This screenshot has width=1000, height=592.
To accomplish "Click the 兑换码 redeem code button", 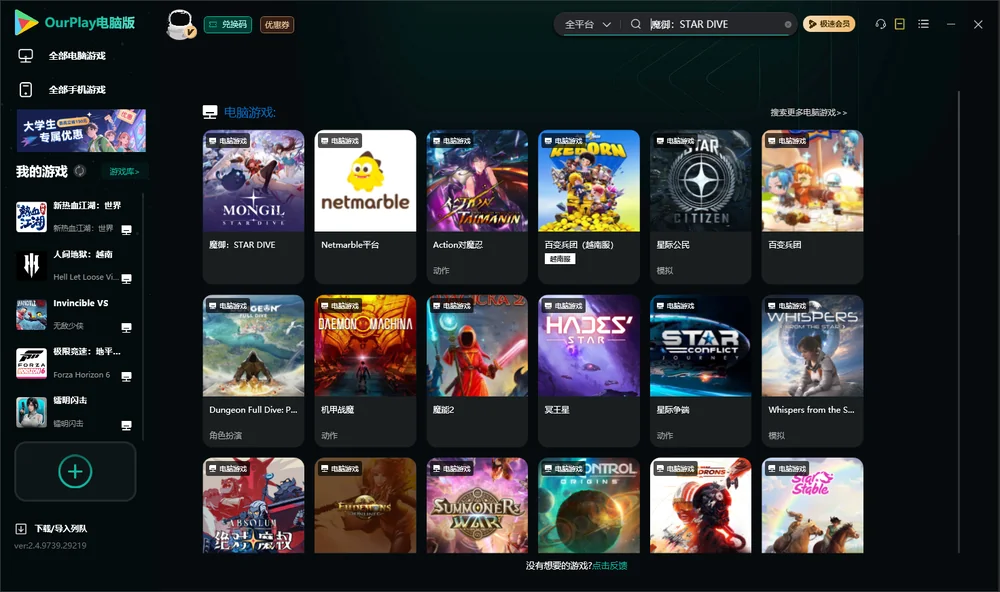I will click(228, 25).
